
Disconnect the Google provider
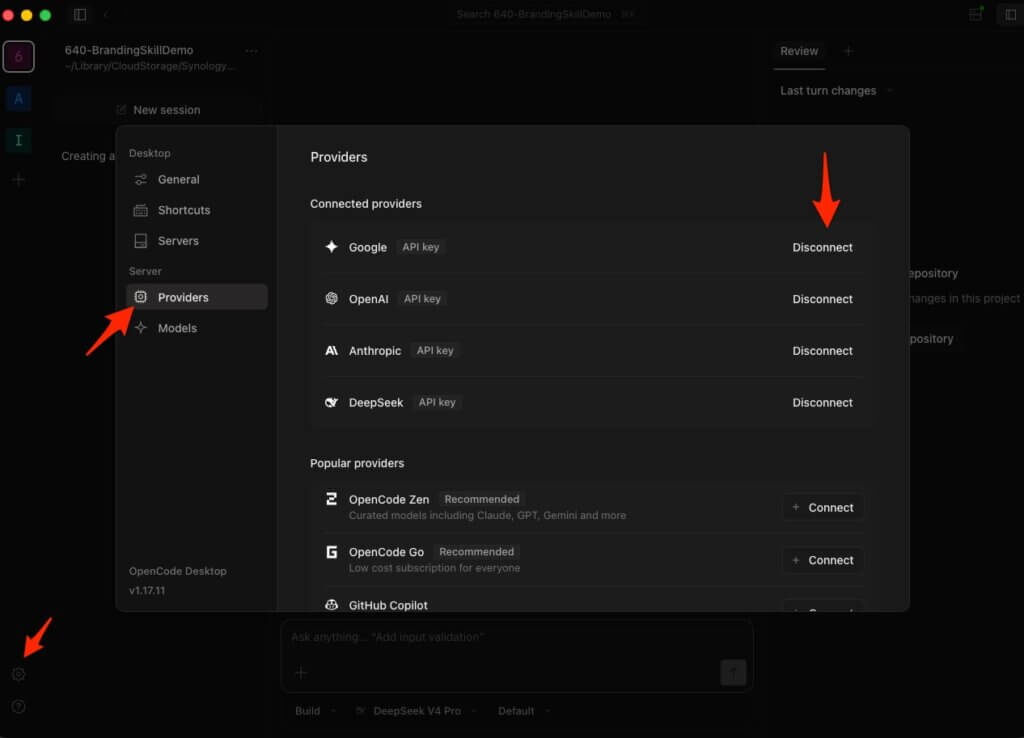822,248
